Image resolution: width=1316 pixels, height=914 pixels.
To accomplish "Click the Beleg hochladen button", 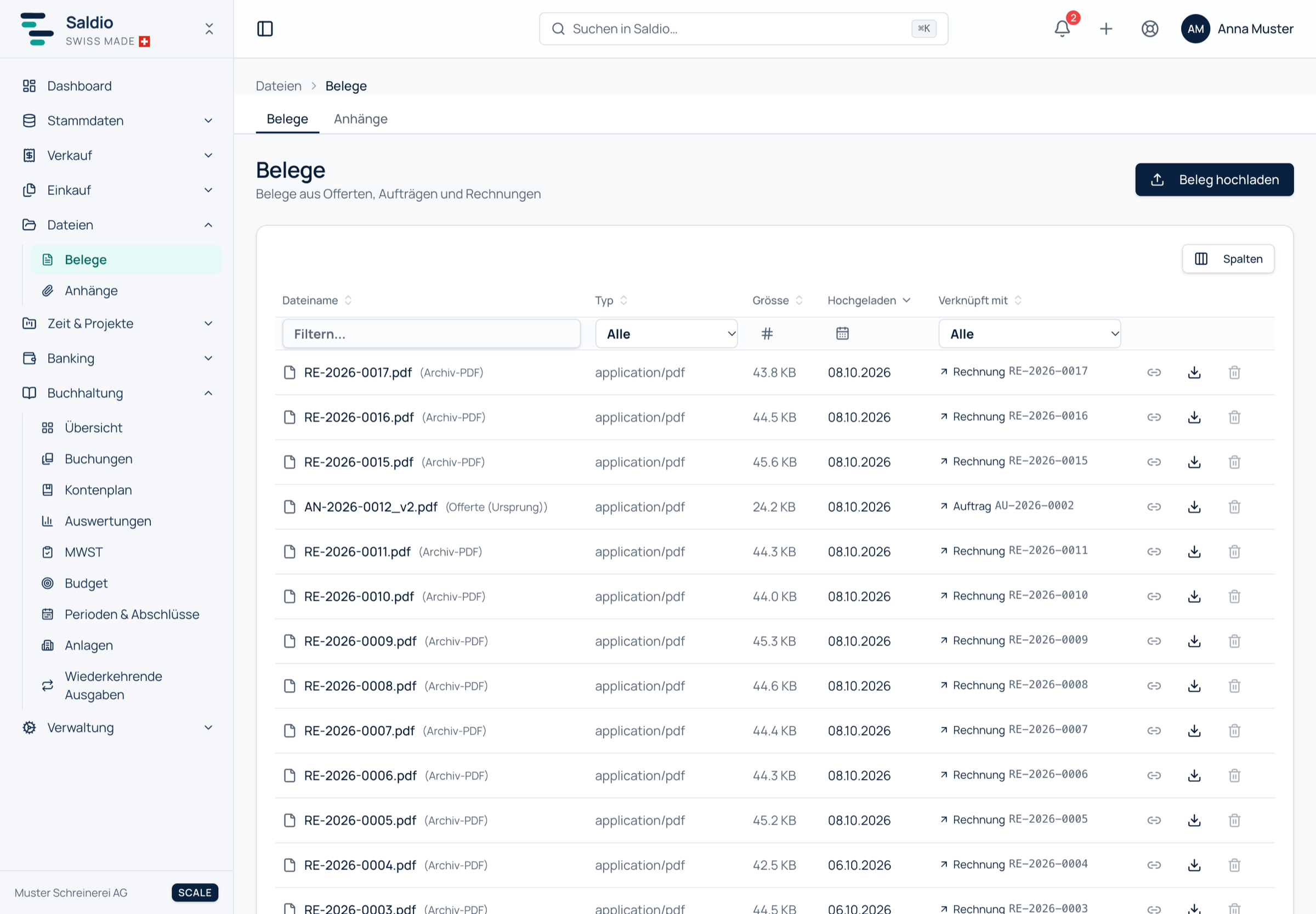I will click(x=1214, y=180).
